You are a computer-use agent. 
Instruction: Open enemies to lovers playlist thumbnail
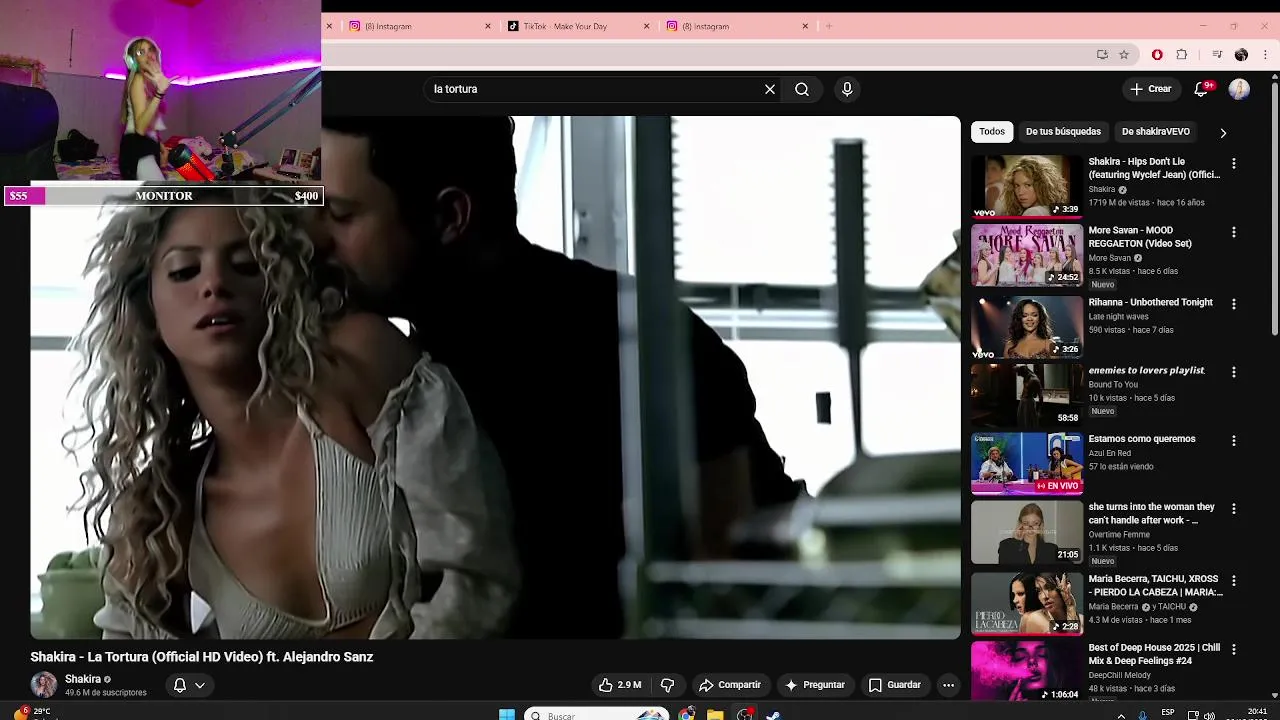1027,395
